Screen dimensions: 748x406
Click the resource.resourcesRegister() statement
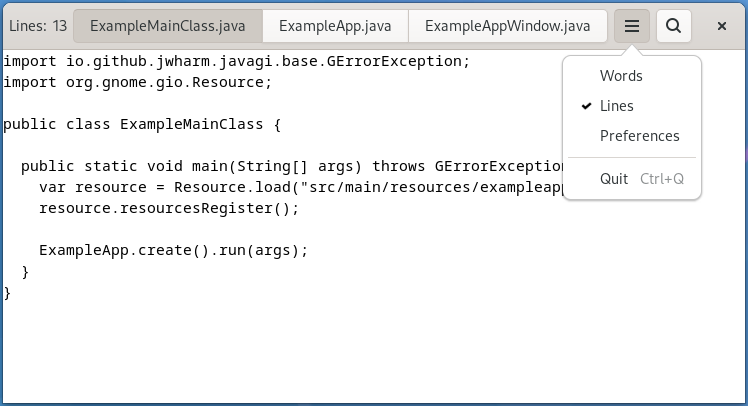[x=168, y=209]
